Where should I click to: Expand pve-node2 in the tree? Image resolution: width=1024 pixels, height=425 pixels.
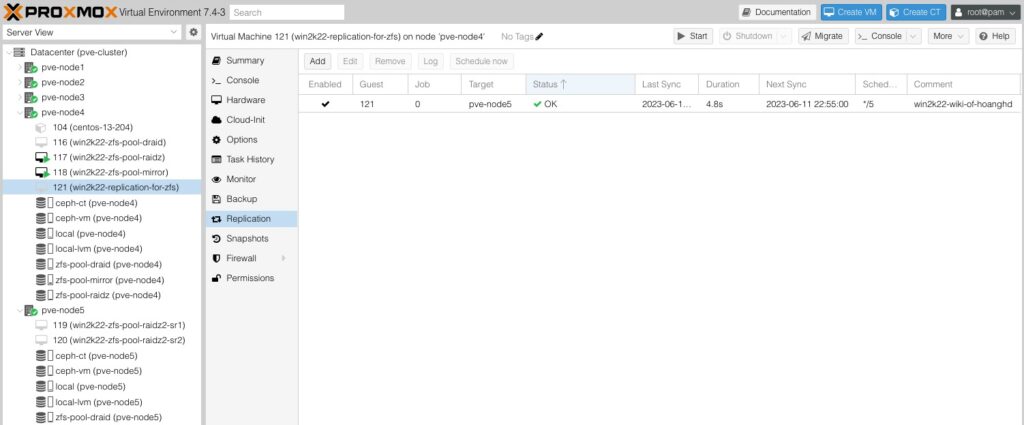[x=20, y=82]
